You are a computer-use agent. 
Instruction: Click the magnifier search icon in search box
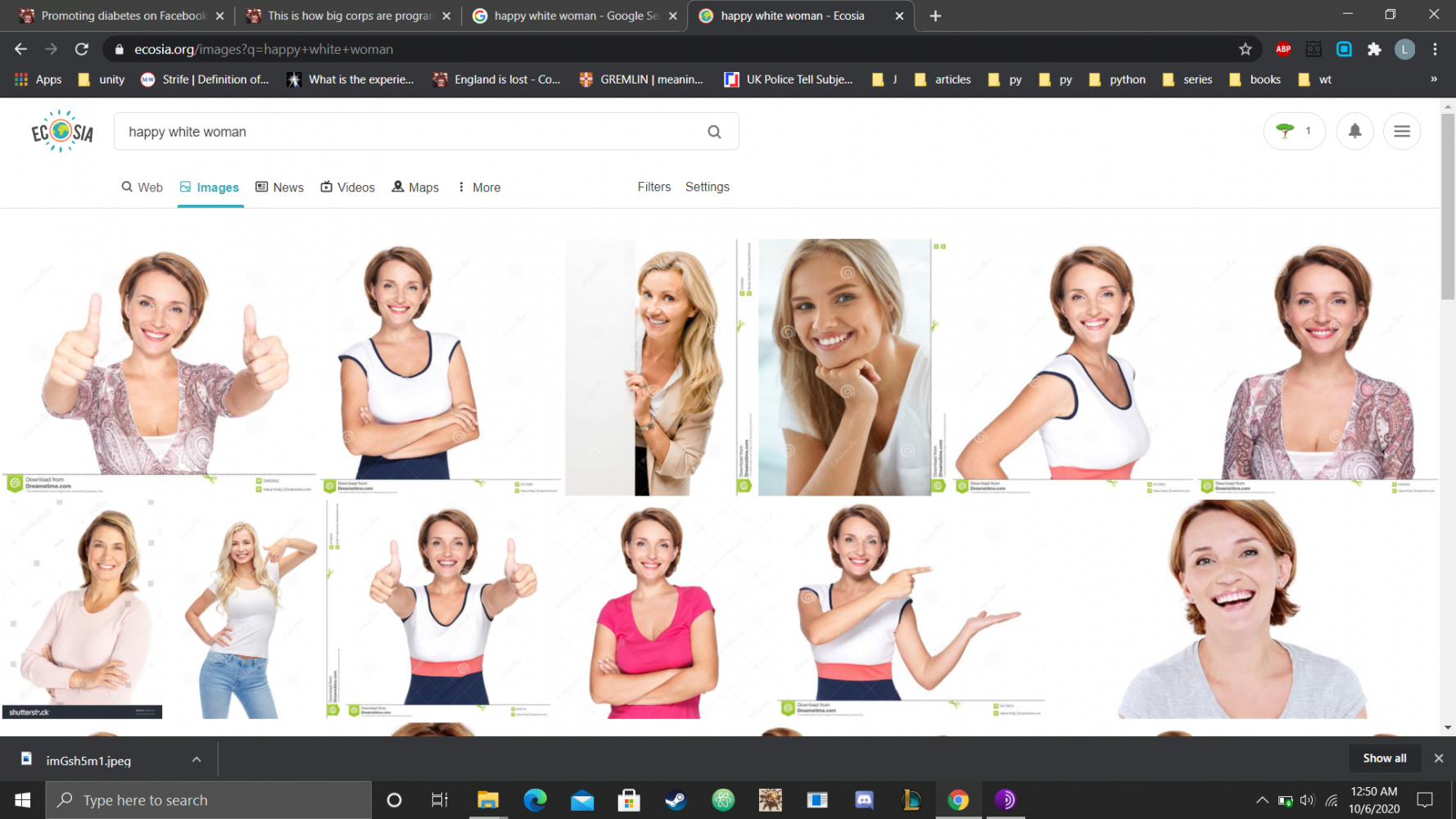[x=714, y=132]
